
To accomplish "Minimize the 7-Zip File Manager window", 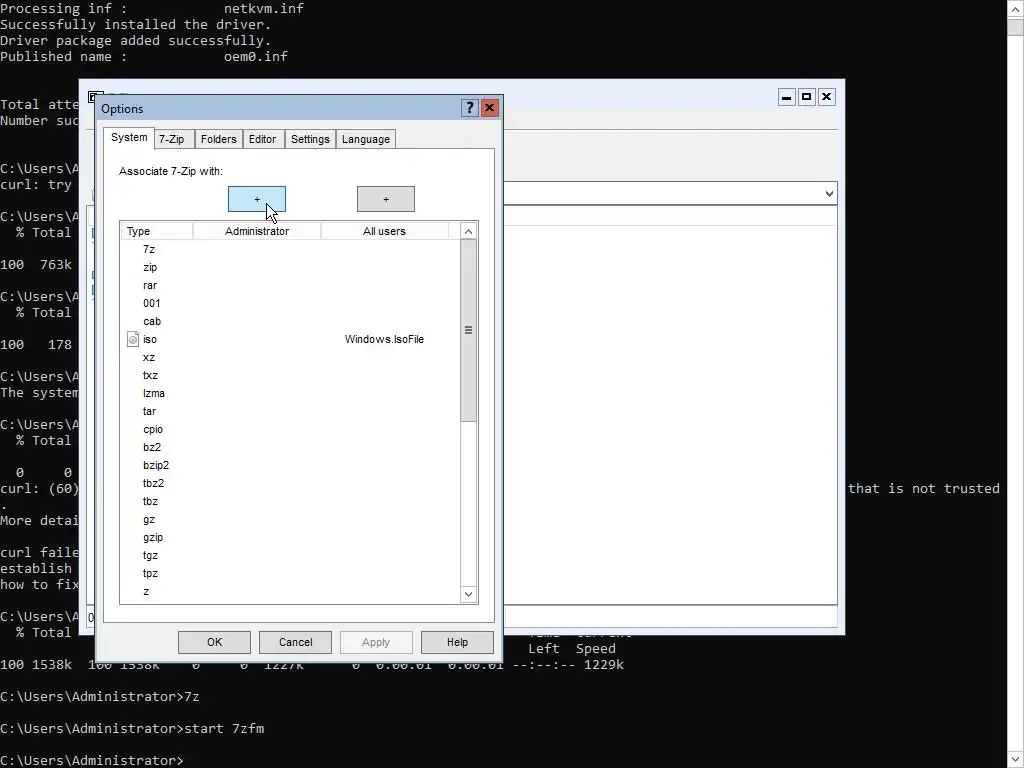I will (x=787, y=97).
